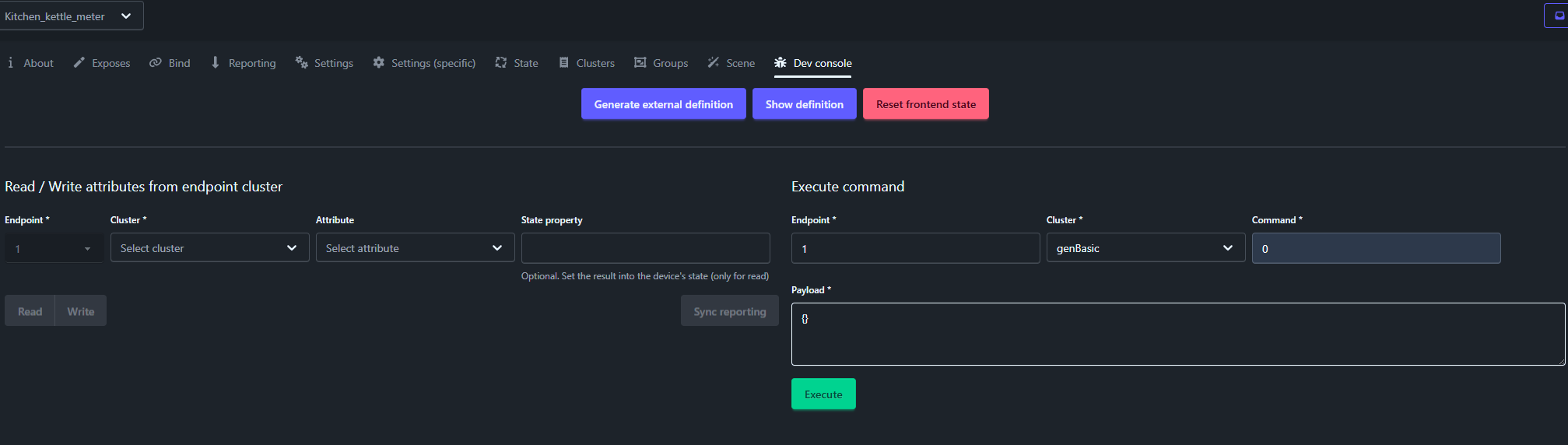1568x445 pixels.
Task: Click the Bind link icon
Action: point(156,63)
